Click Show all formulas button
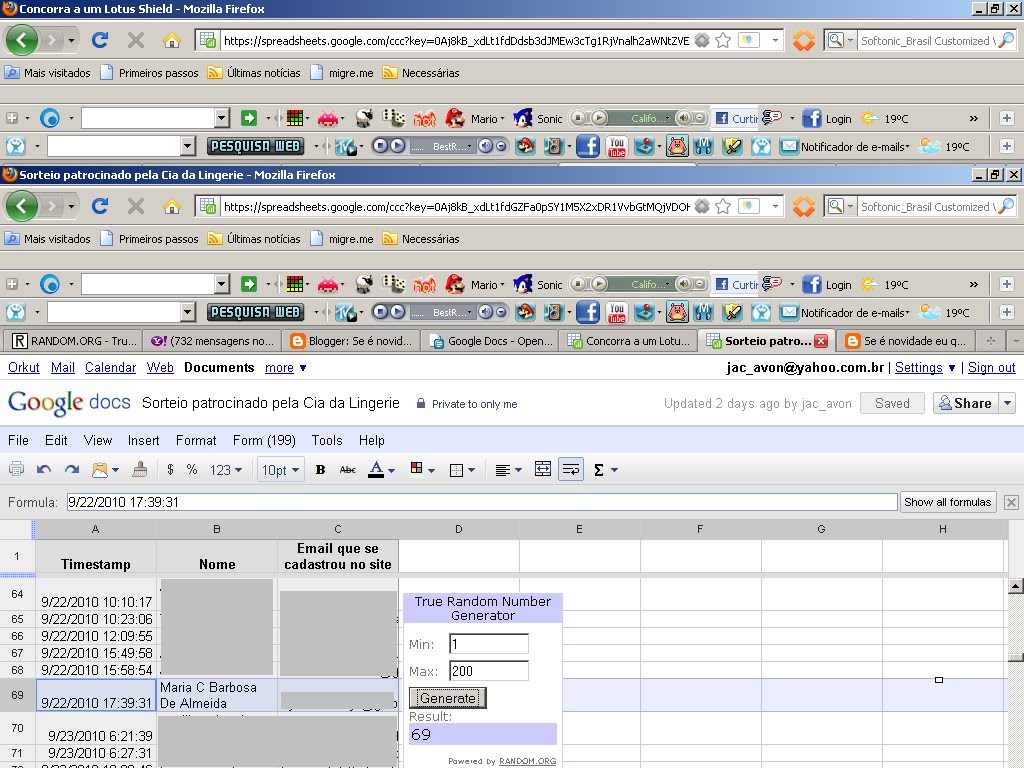This screenshot has height=768, width=1024. click(x=948, y=502)
